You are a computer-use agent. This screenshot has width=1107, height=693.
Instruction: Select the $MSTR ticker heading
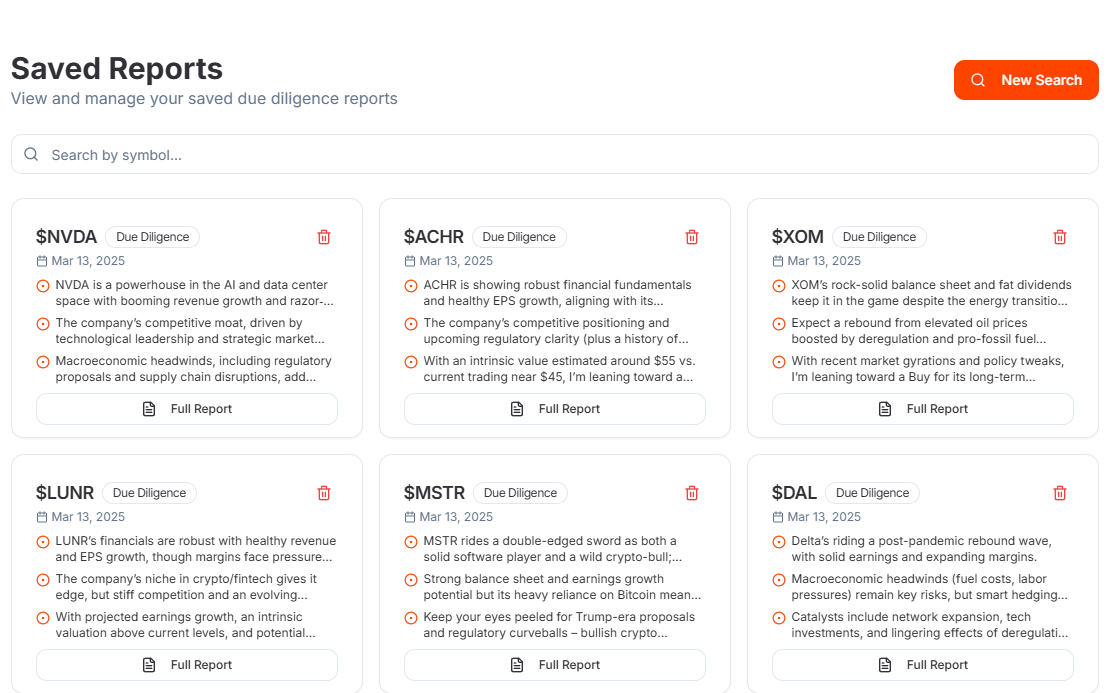tap(434, 493)
